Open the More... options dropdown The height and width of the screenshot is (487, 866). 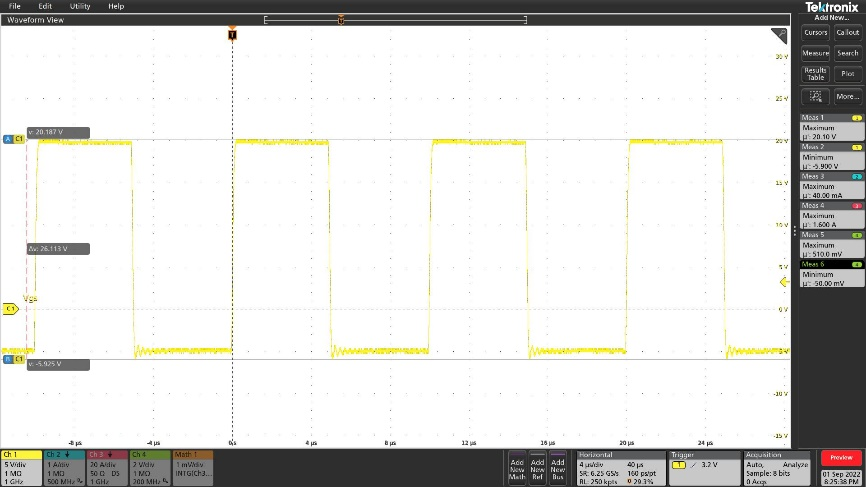[x=847, y=97]
